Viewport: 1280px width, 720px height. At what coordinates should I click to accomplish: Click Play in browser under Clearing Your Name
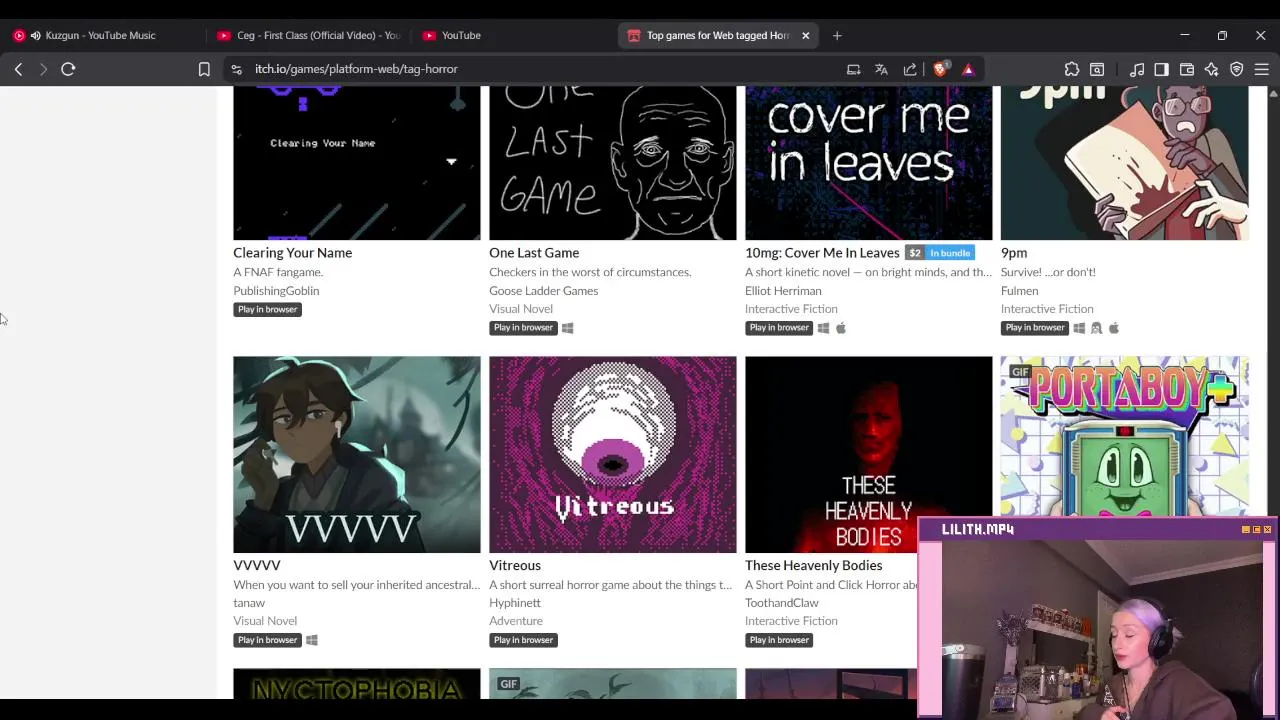click(267, 309)
